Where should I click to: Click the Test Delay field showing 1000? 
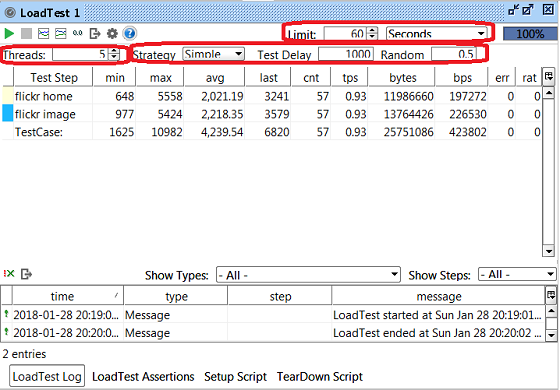(x=346, y=54)
